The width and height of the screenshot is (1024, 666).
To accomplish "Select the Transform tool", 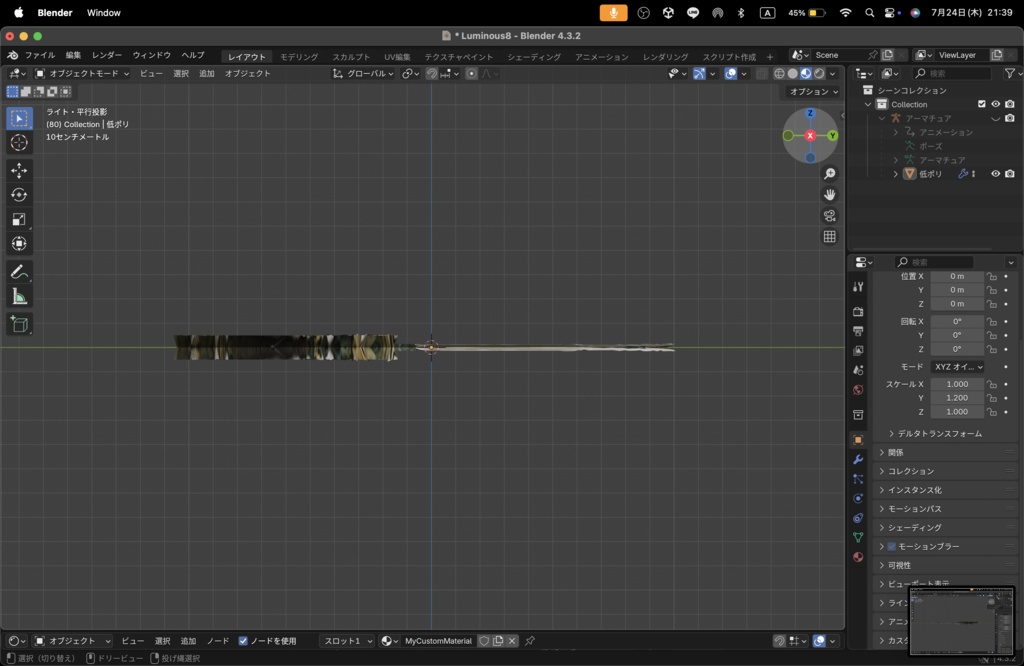I will point(19,244).
